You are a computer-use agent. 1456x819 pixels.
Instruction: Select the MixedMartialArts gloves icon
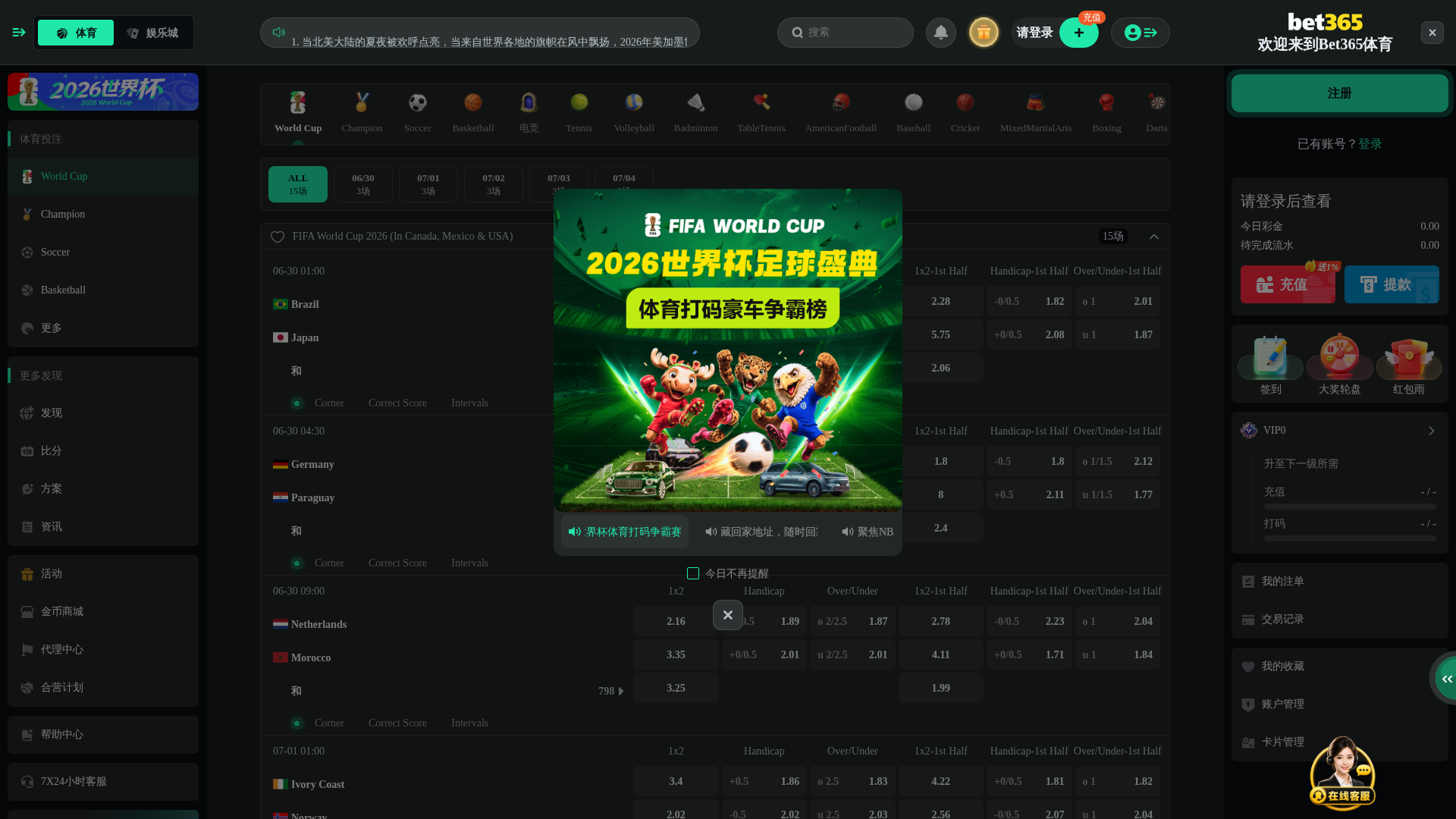coord(1036,102)
